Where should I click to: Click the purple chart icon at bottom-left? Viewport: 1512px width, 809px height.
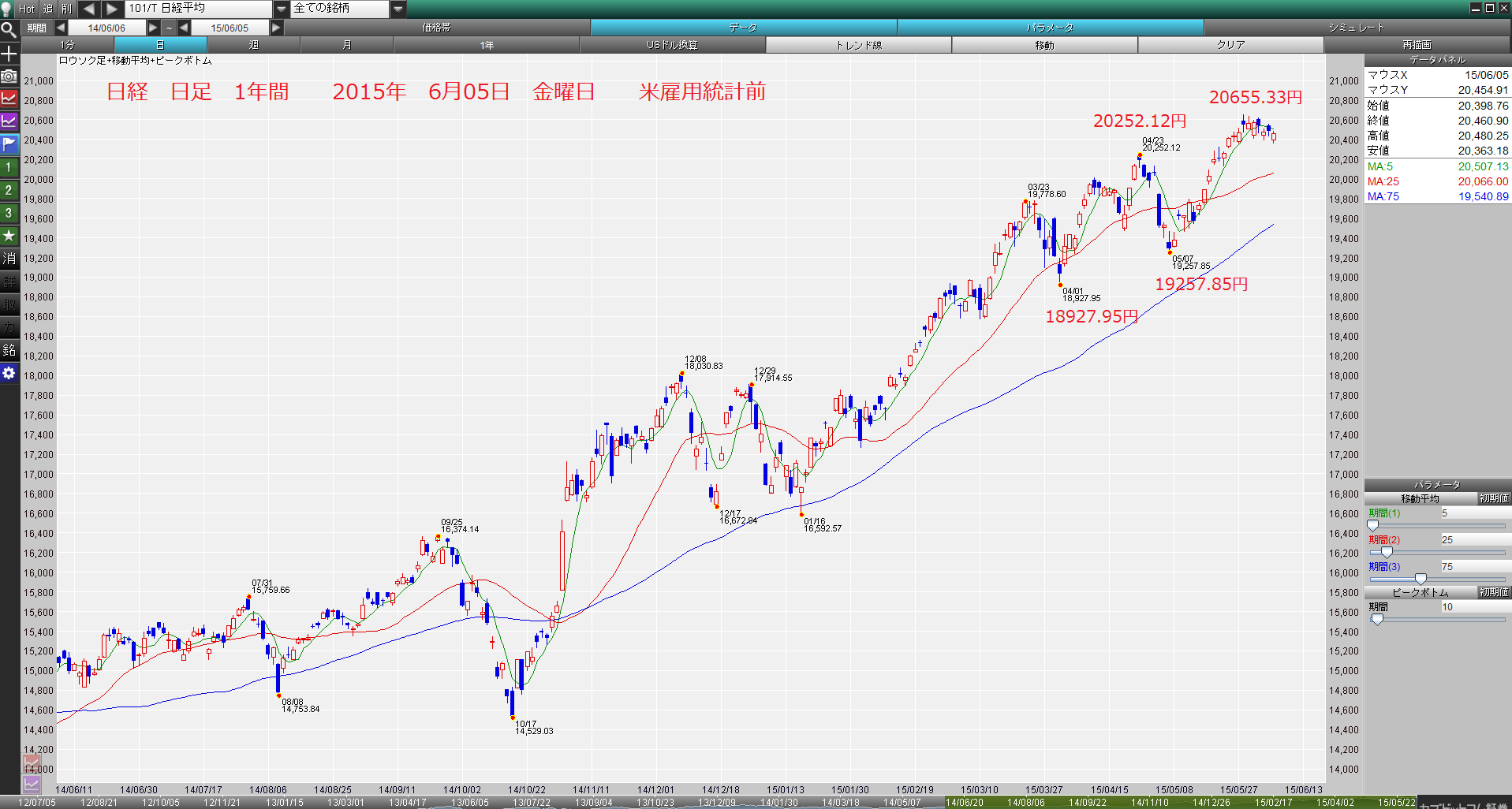(x=32, y=784)
